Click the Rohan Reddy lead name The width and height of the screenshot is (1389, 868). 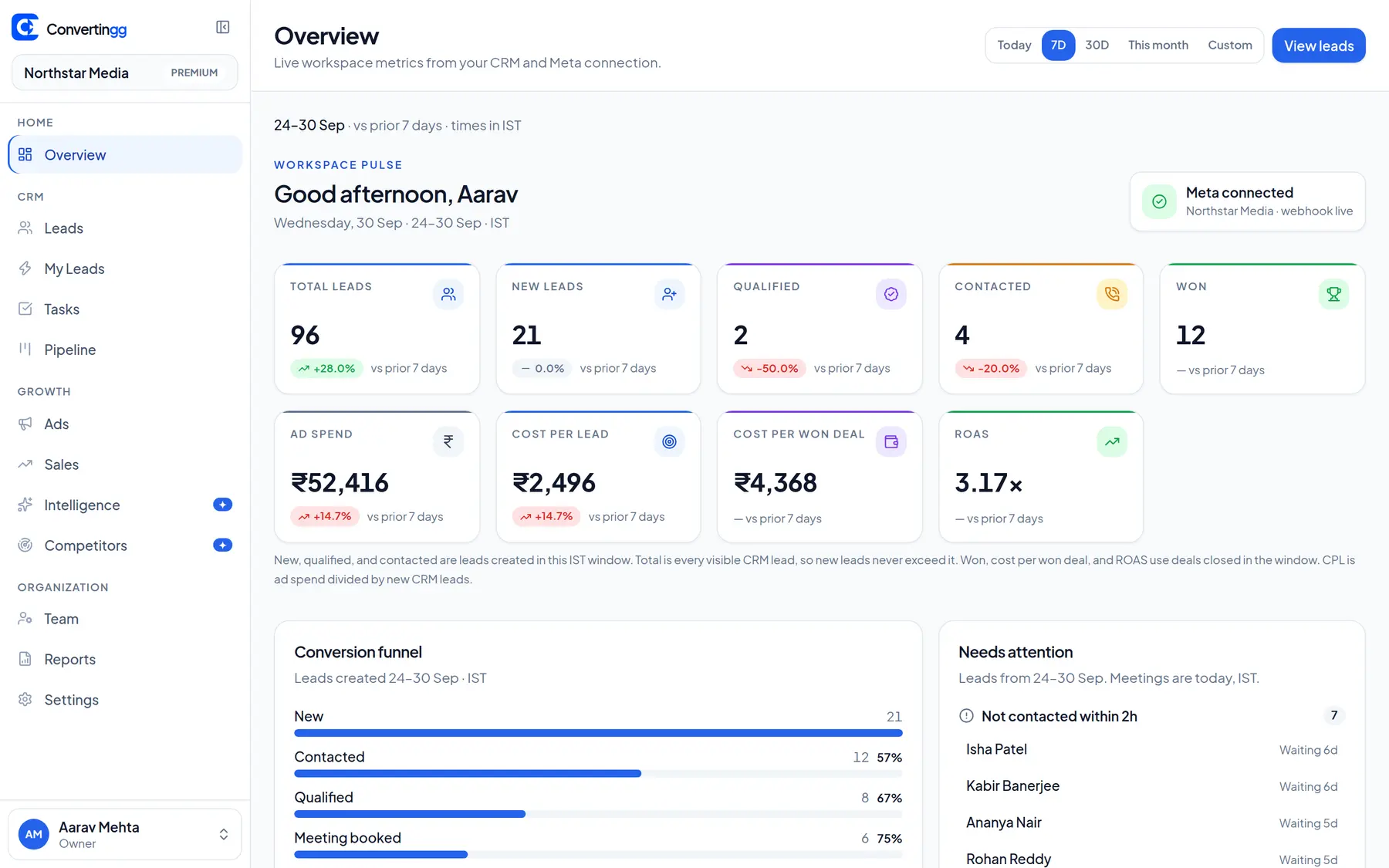1009,859
